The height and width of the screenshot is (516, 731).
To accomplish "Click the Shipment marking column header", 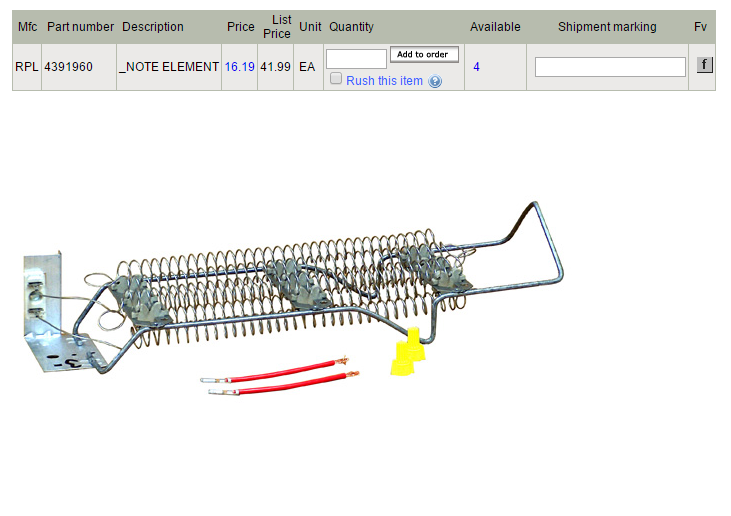I will [x=607, y=27].
